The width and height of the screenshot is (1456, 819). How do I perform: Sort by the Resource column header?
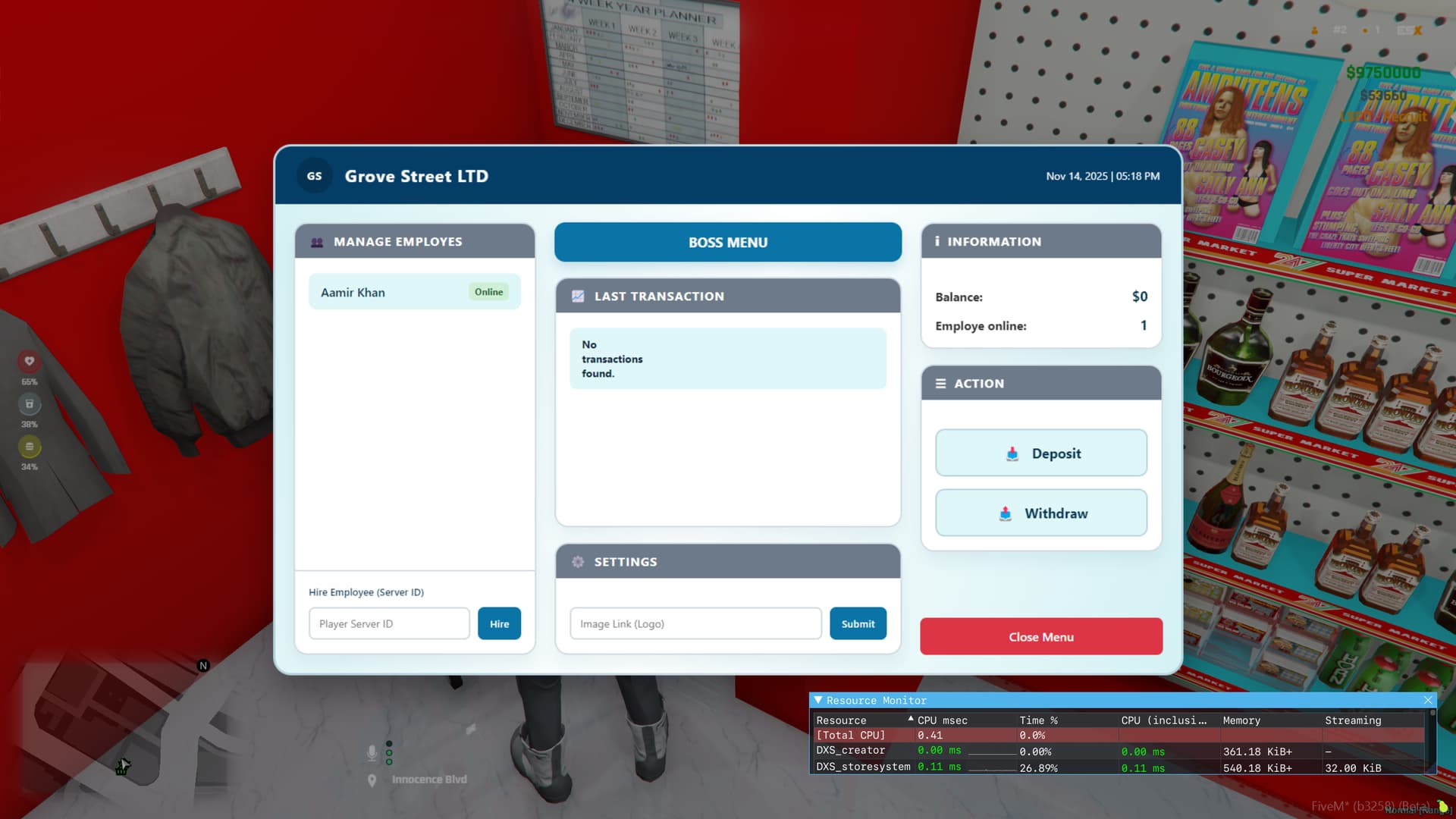(x=841, y=720)
